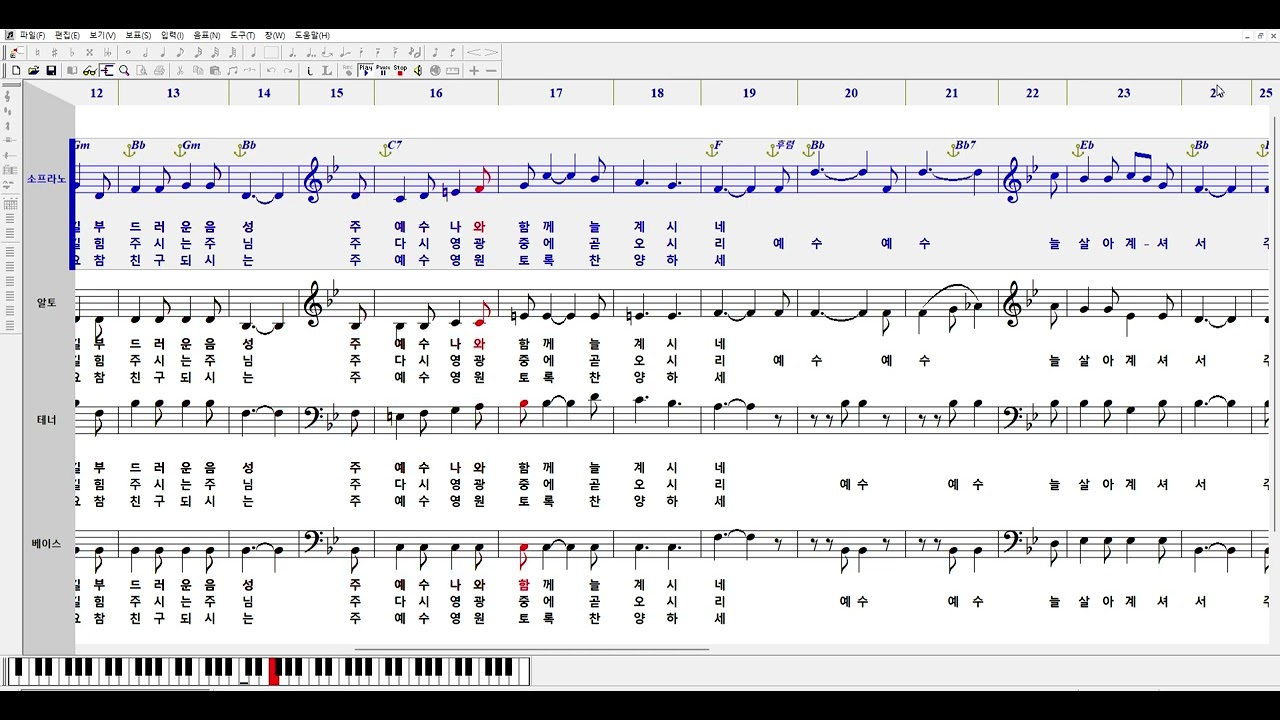Screen dimensions: 1280x720
Task: Select the magnifier zoom tool
Action: click(124, 71)
